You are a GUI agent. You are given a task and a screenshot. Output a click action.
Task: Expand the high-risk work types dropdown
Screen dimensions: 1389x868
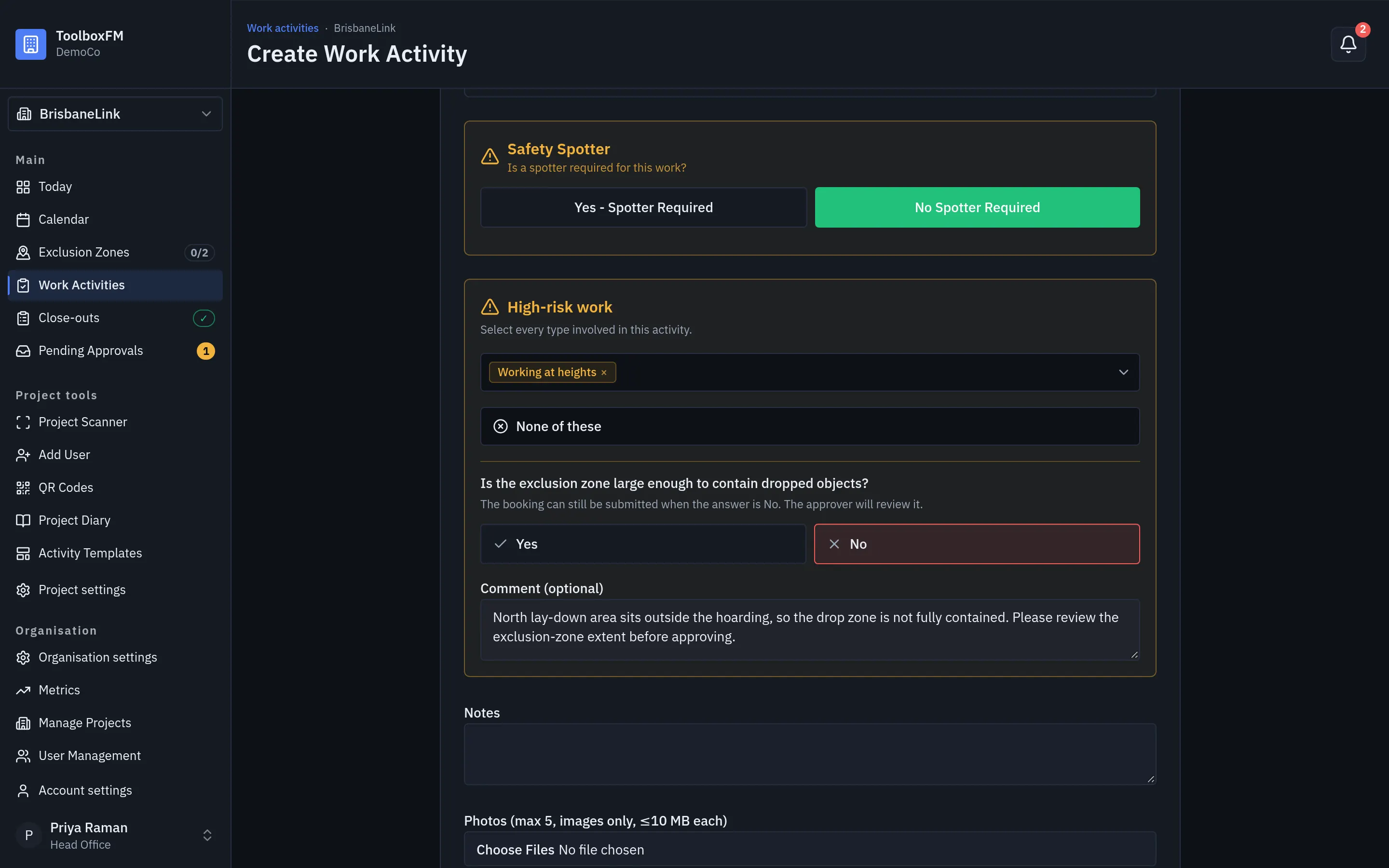click(x=1123, y=372)
